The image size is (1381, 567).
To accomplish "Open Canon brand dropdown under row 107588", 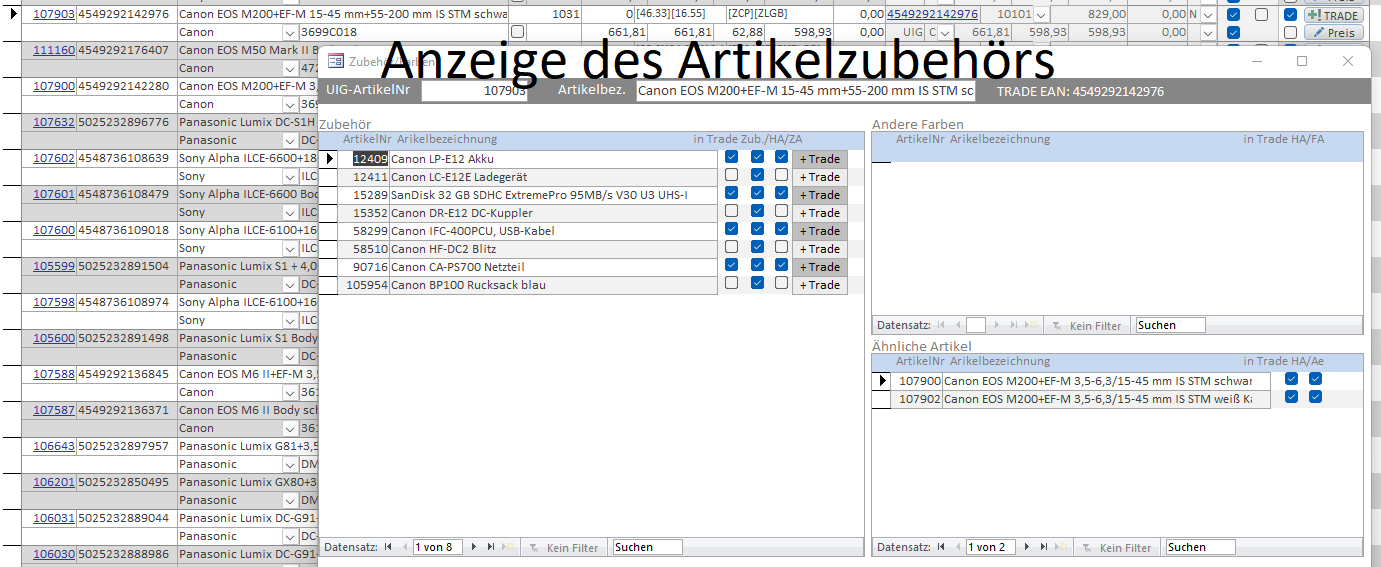I will coord(289,393).
